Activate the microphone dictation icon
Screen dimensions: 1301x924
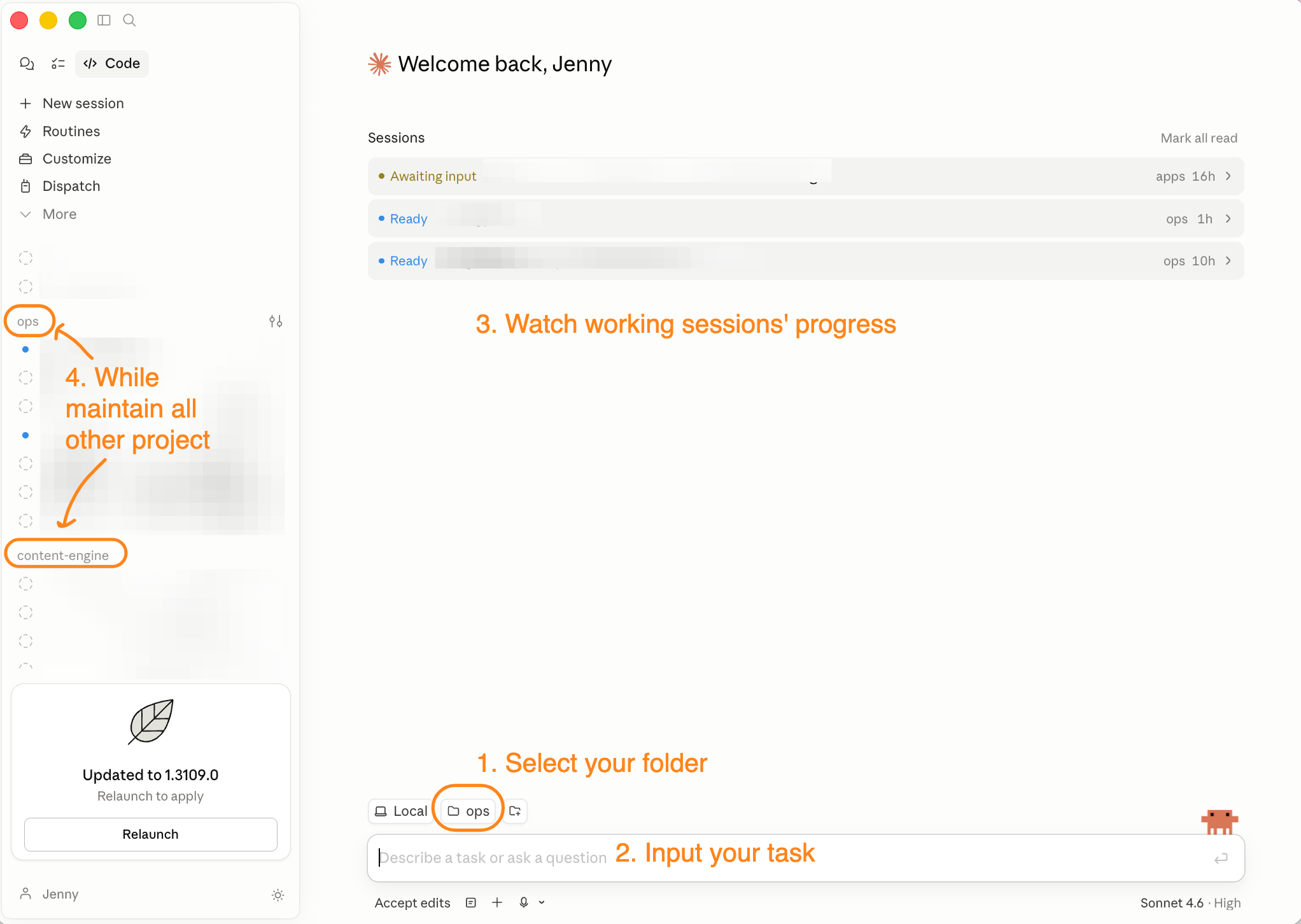(x=524, y=902)
